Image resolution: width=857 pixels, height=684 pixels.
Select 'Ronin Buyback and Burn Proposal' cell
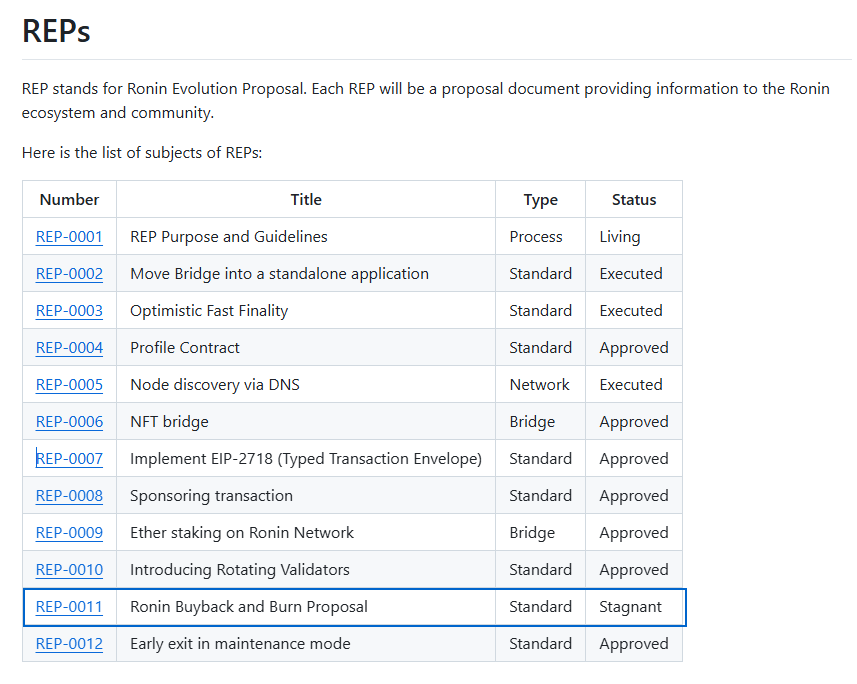(306, 607)
